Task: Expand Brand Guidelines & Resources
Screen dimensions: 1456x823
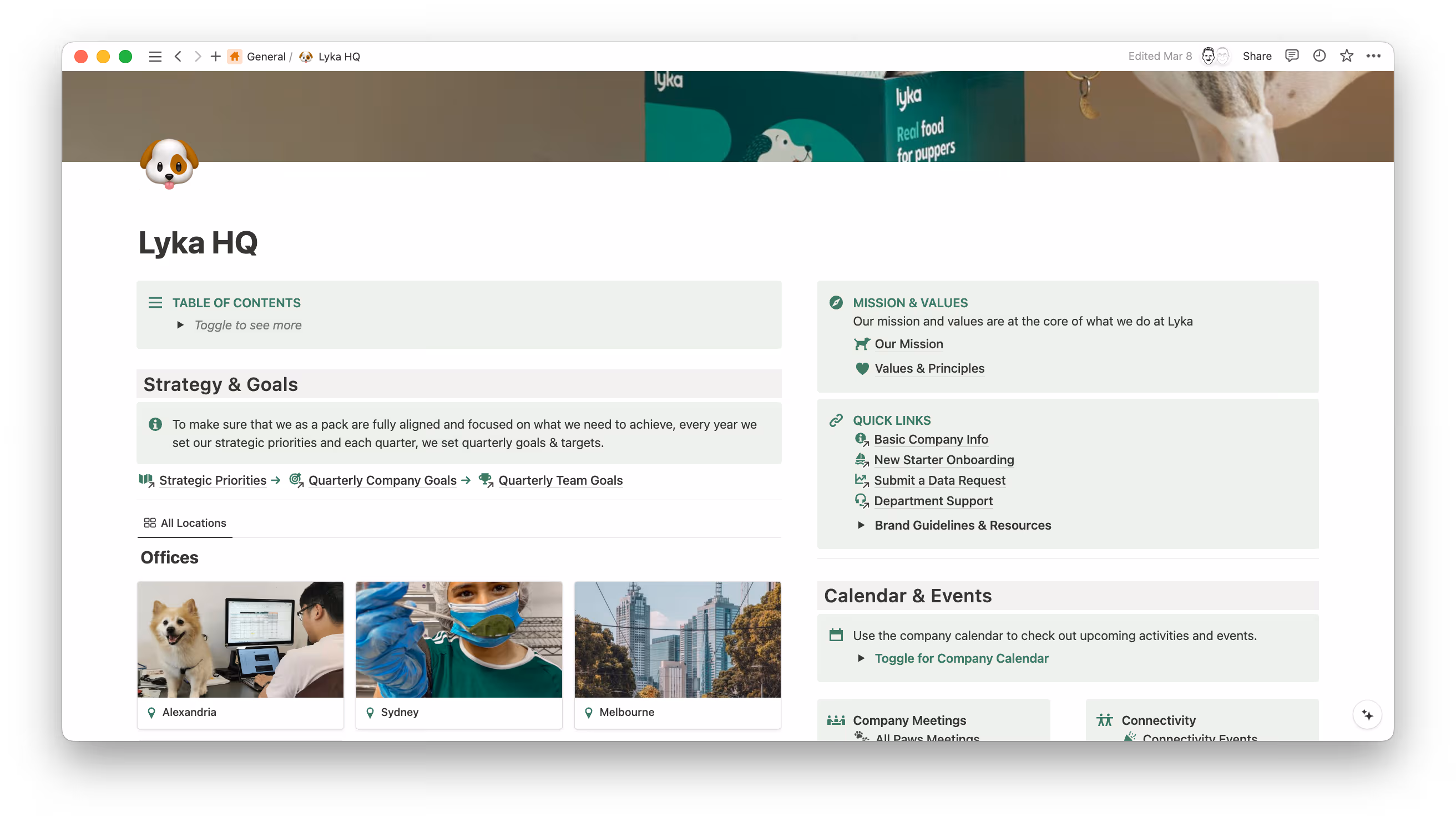Action: [x=861, y=525]
